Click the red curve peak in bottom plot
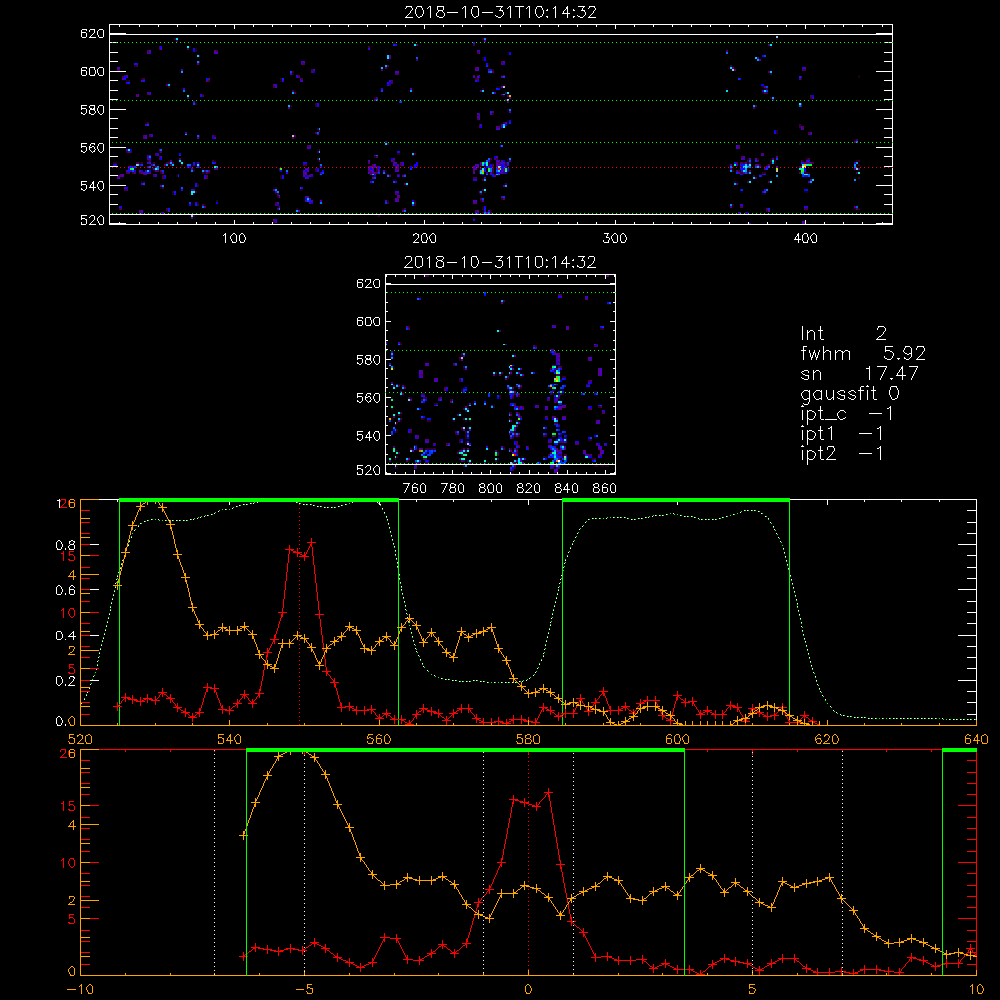 548,792
